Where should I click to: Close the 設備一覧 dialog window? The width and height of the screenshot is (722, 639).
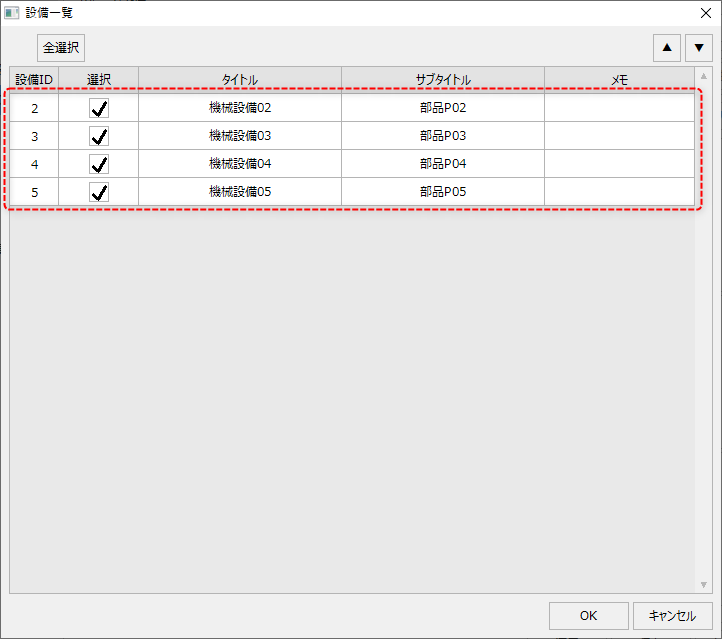[705, 13]
